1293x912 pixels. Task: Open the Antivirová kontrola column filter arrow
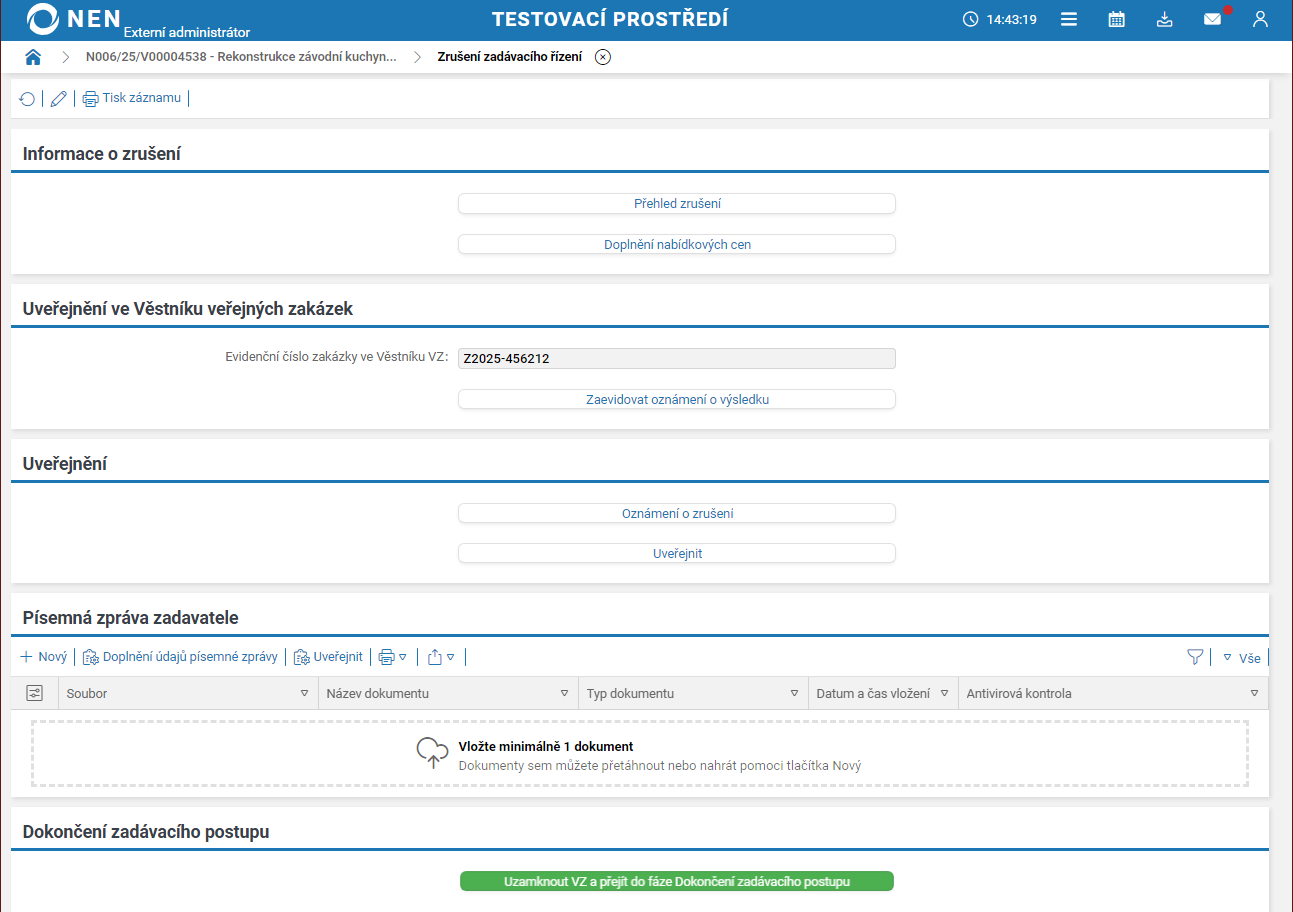[x=1255, y=693]
